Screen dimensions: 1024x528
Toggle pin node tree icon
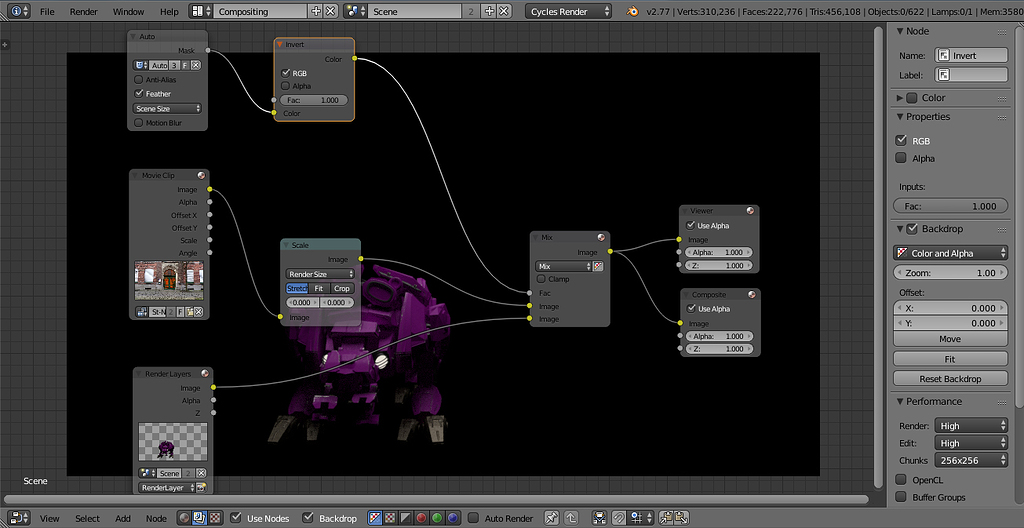pos(552,518)
